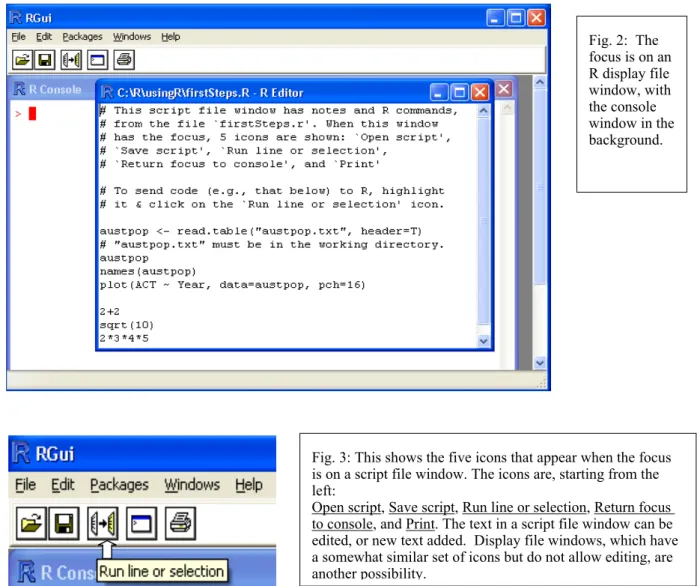Click R Console prompt cursor
This screenshot has width=697, height=586.
32,114
